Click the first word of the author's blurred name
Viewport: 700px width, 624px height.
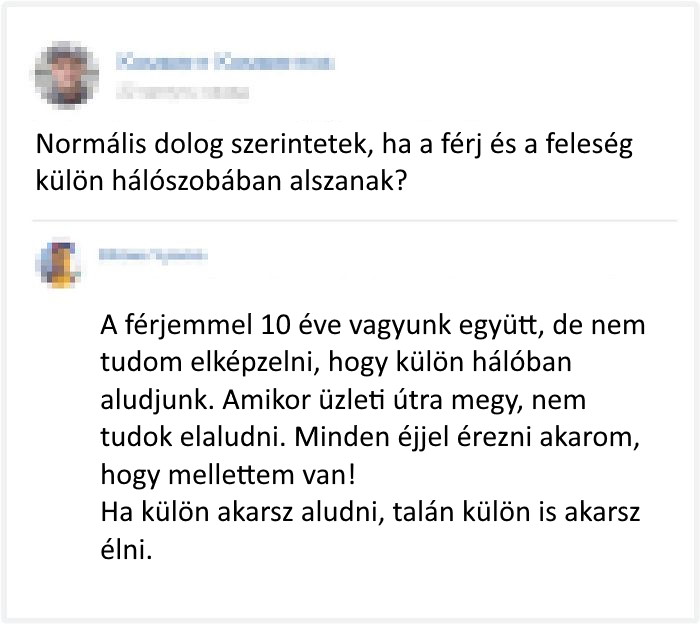point(162,62)
